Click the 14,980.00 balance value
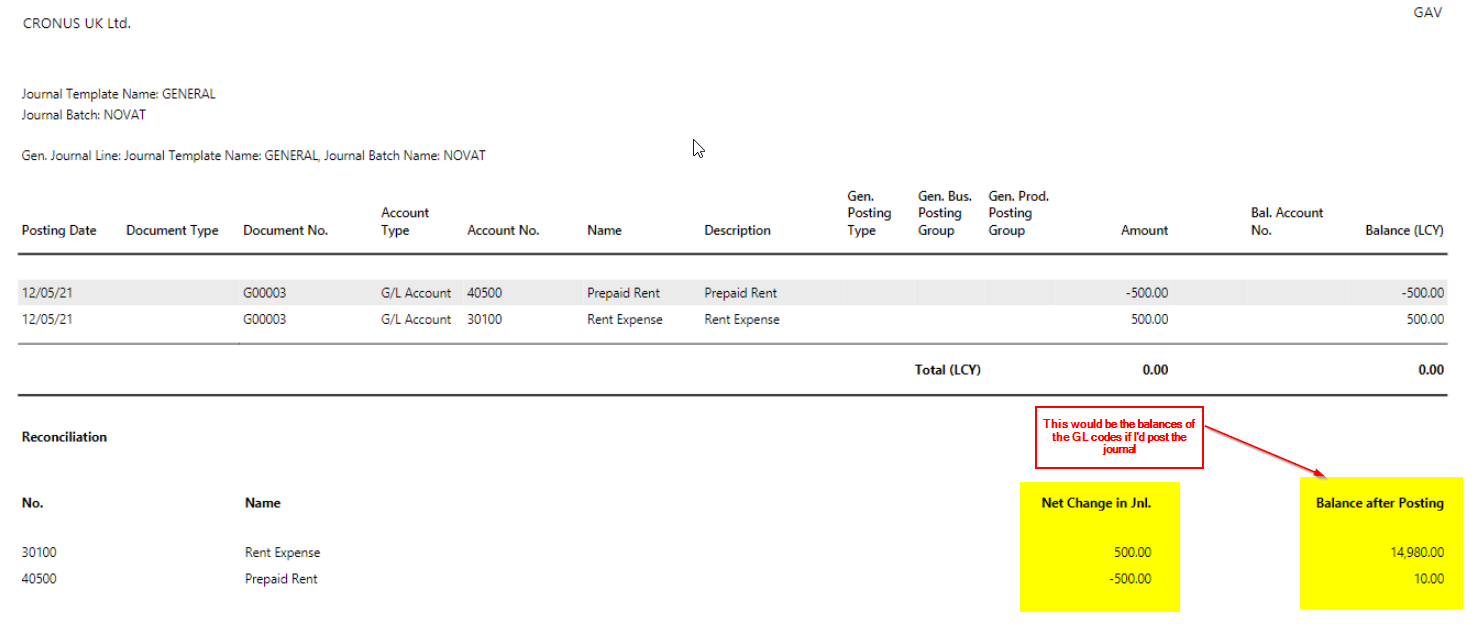The image size is (1484, 635). pos(1421,551)
